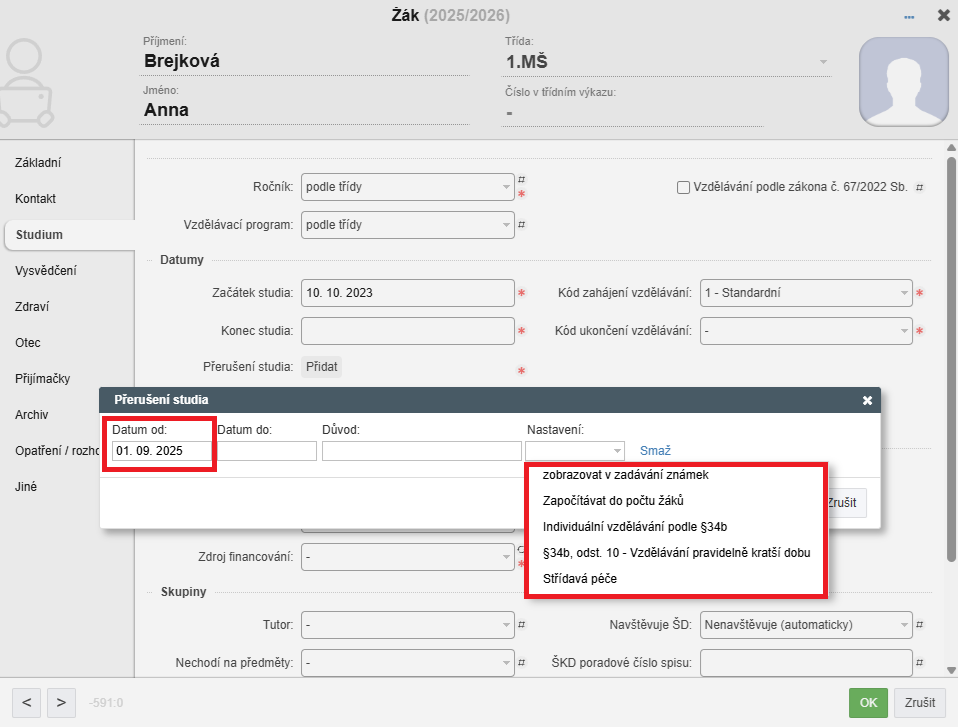Click hash icon next to Ročník dropdown
Viewport: 958px width, 727px height.
(521, 180)
